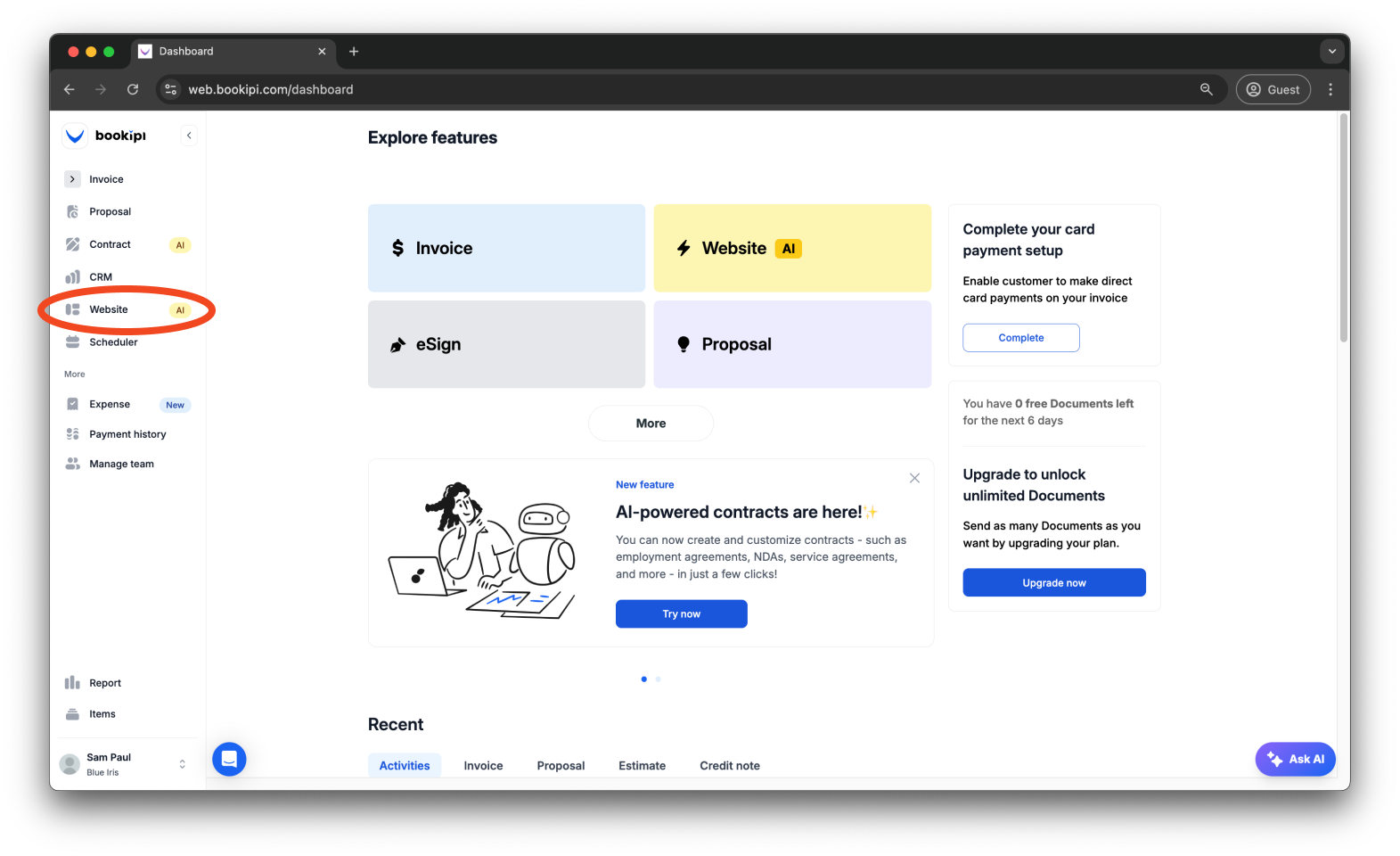
Task: Click the More features button
Action: point(651,424)
